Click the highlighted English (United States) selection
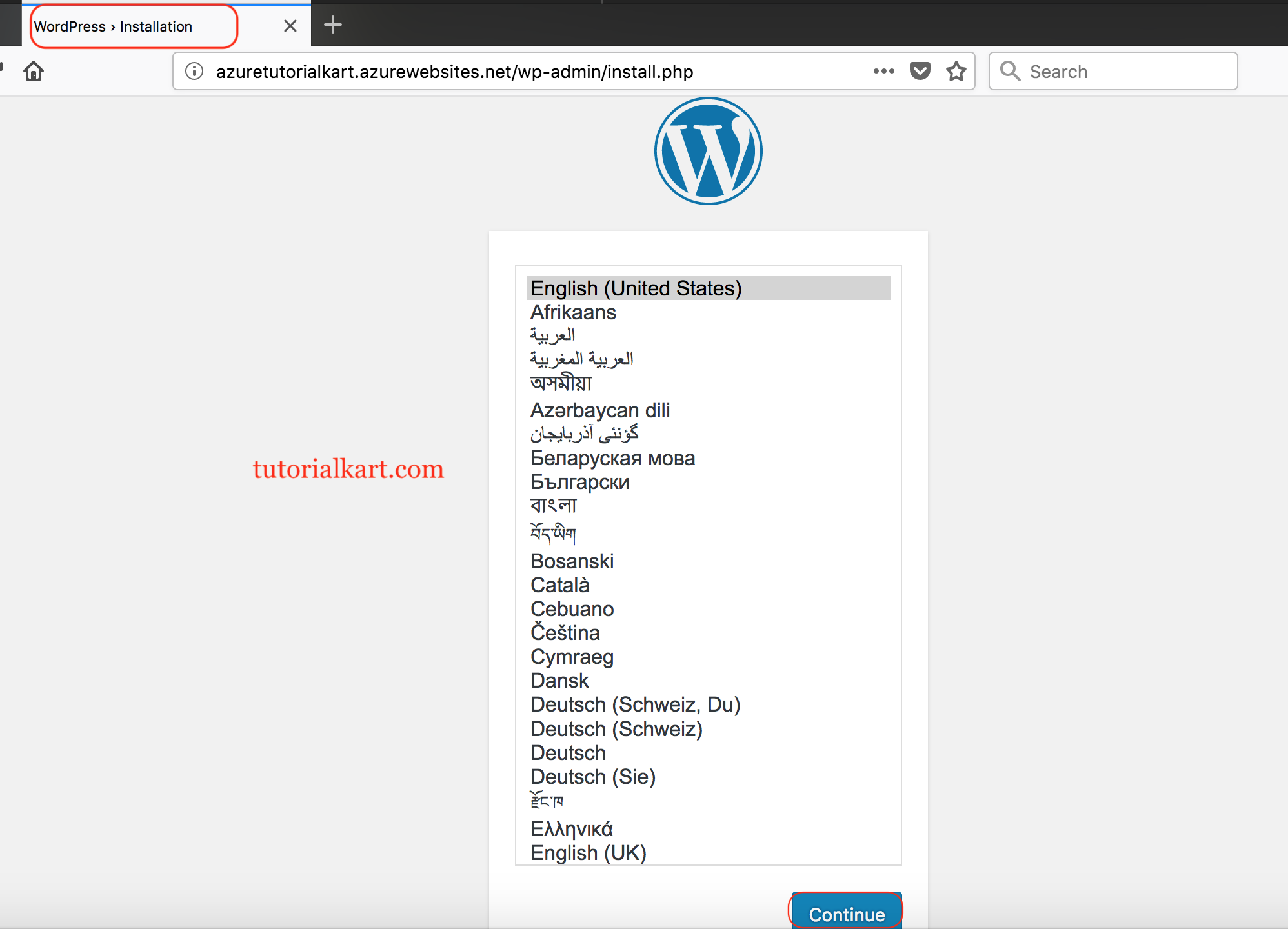Viewport: 1288px width, 929px height. [x=636, y=288]
